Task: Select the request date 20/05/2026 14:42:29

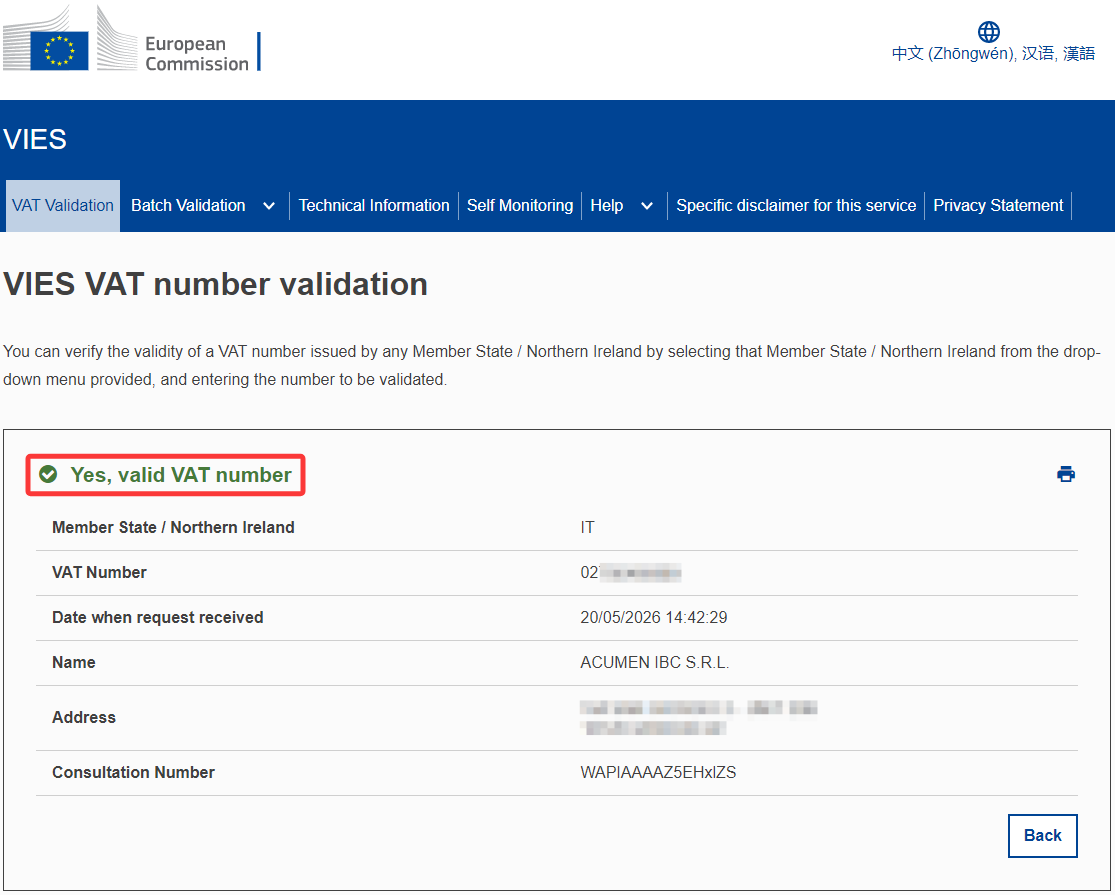Action: point(653,618)
